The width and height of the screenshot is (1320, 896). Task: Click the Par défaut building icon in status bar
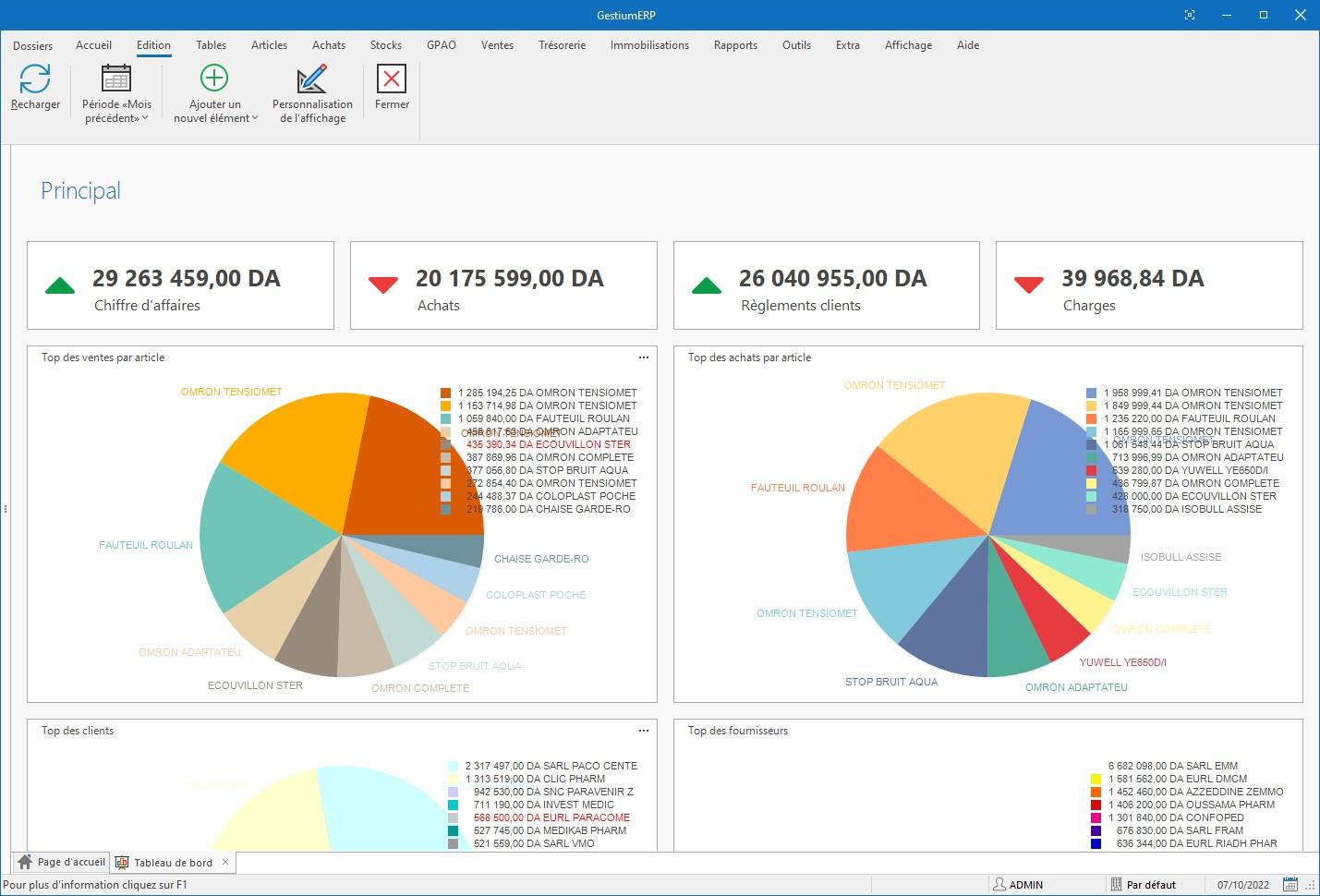[x=1116, y=884]
